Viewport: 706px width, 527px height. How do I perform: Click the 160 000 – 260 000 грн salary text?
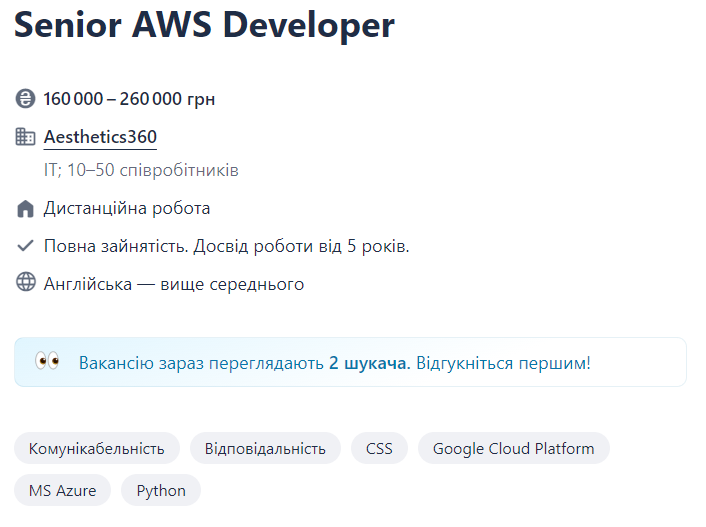click(129, 99)
